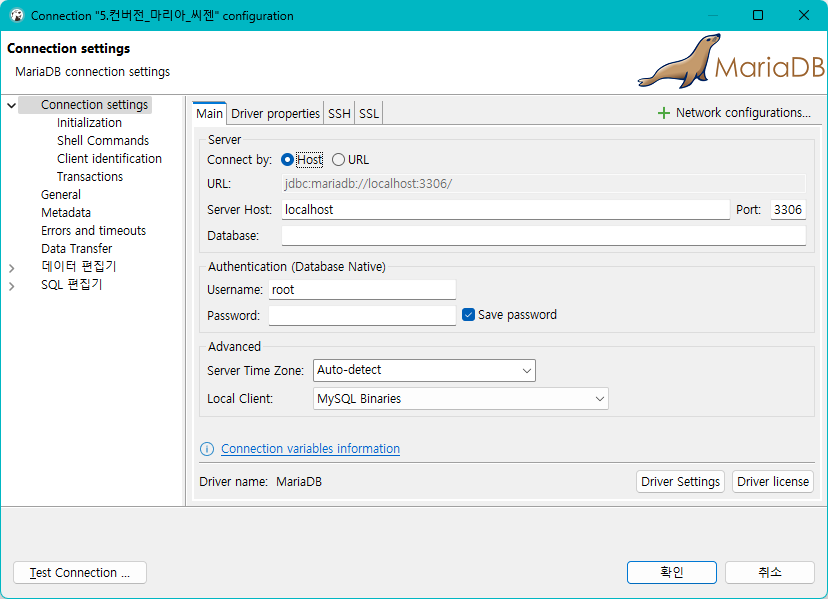Image resolution: width=828 pixels, height=599 pixels.
Task: Click the info icon beside Connection variables
Action: click(207, 449)
